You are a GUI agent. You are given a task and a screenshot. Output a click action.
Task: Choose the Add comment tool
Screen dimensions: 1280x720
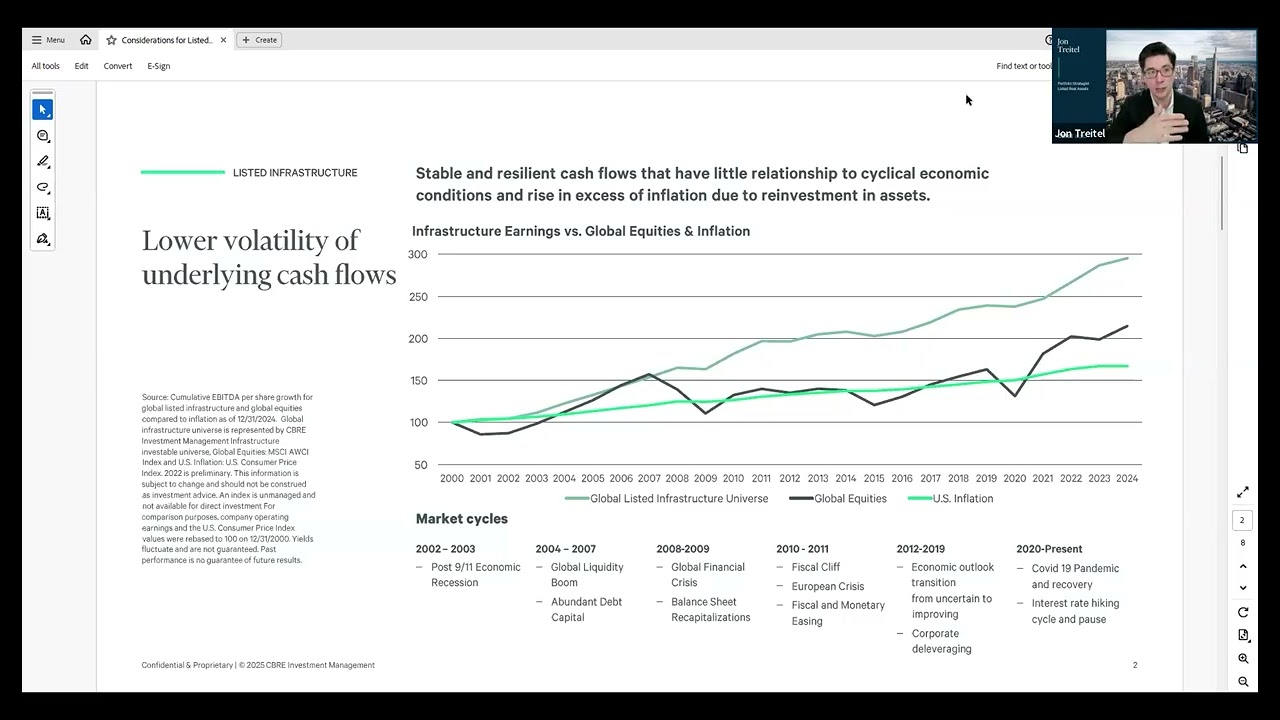point(43,135)
